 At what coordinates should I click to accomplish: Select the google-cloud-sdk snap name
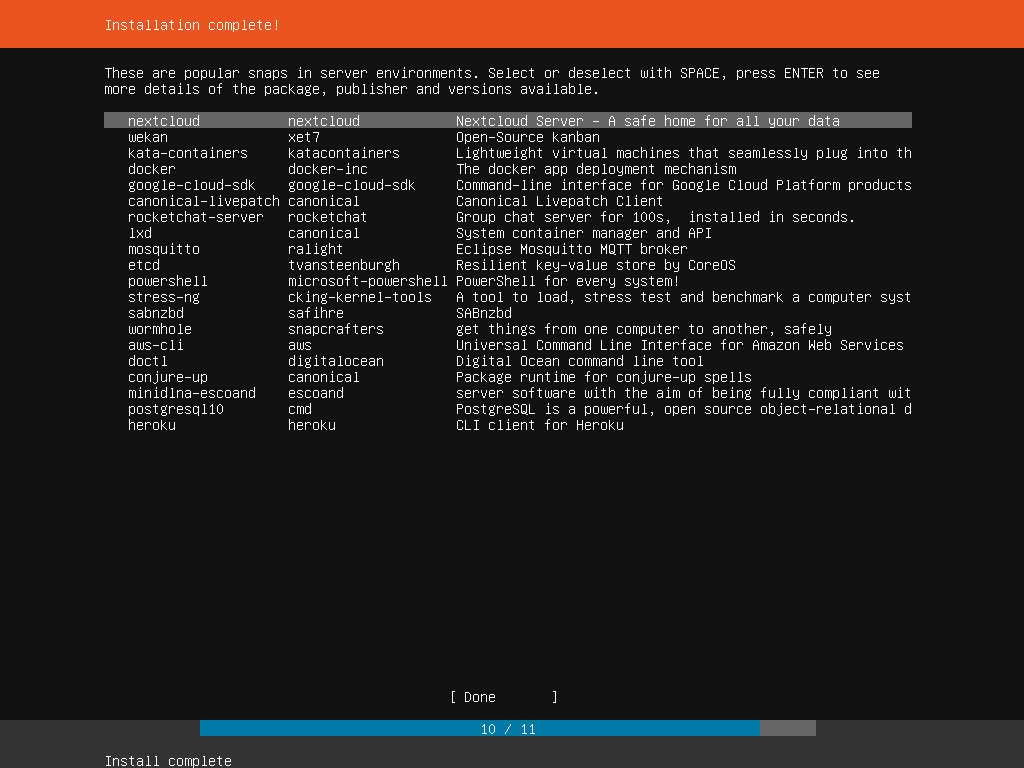(x=191, y=185)
